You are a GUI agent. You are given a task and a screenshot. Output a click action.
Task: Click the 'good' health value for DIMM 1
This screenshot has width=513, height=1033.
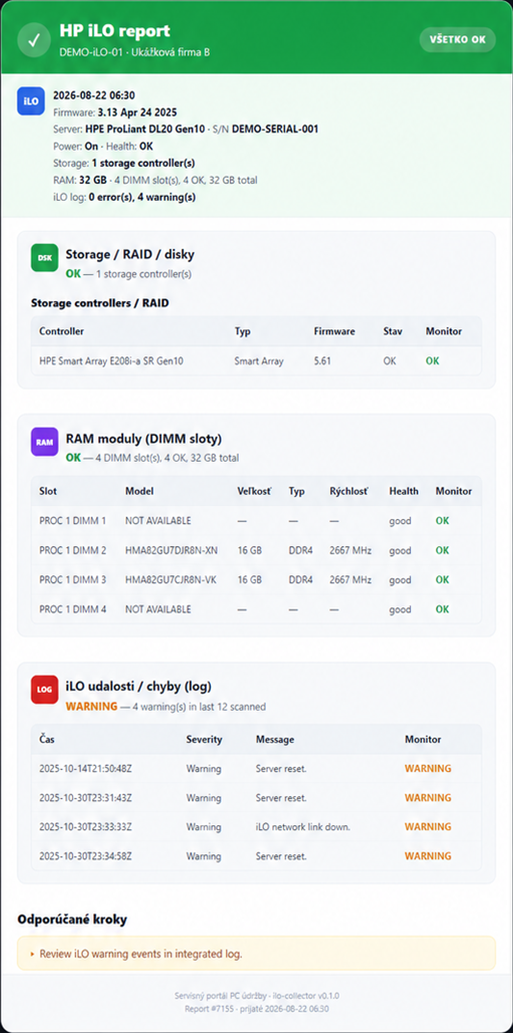point(400,521)
